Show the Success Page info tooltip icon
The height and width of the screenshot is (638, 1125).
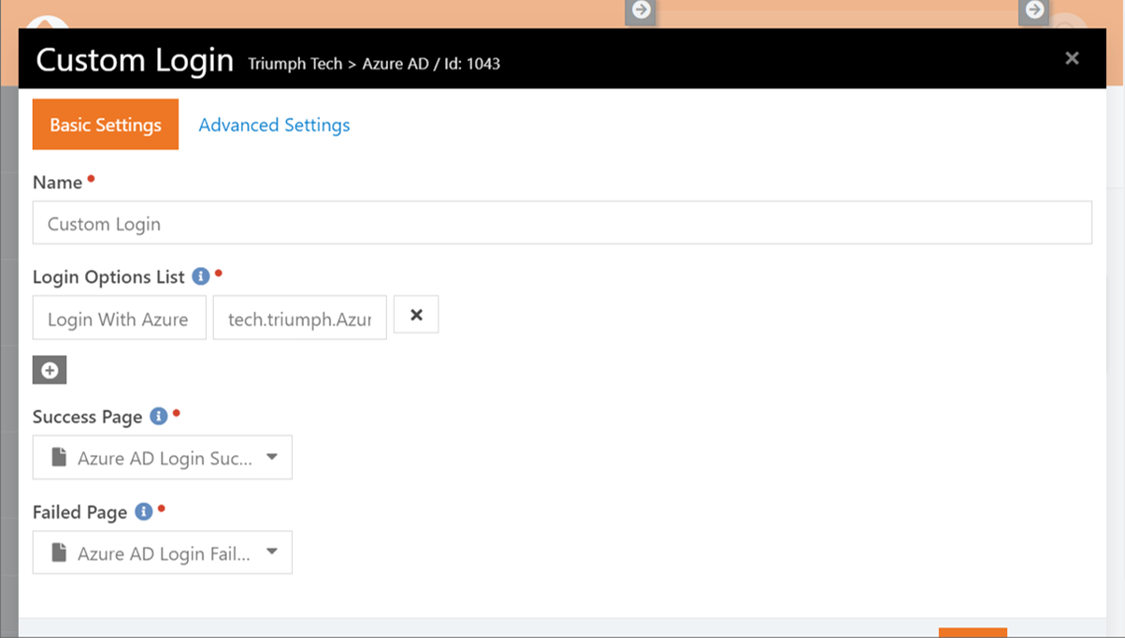(x=159, y=416)
